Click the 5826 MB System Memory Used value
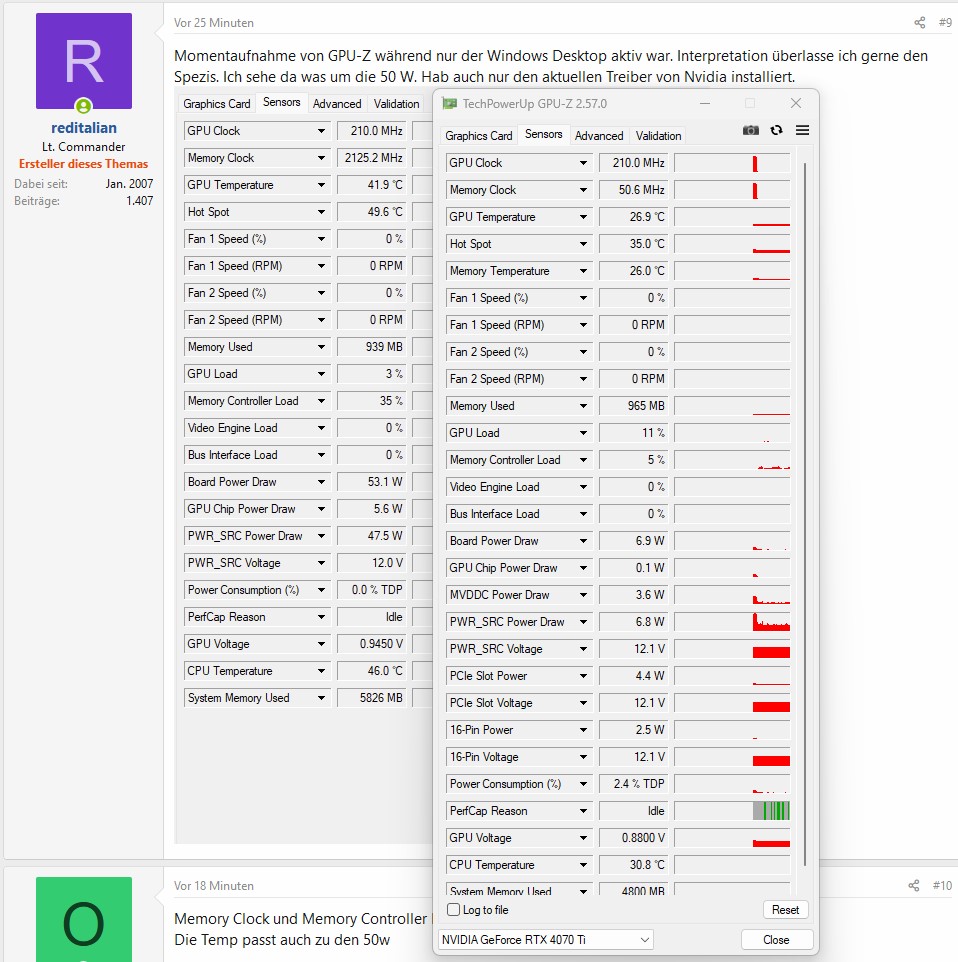 [371, 698]
